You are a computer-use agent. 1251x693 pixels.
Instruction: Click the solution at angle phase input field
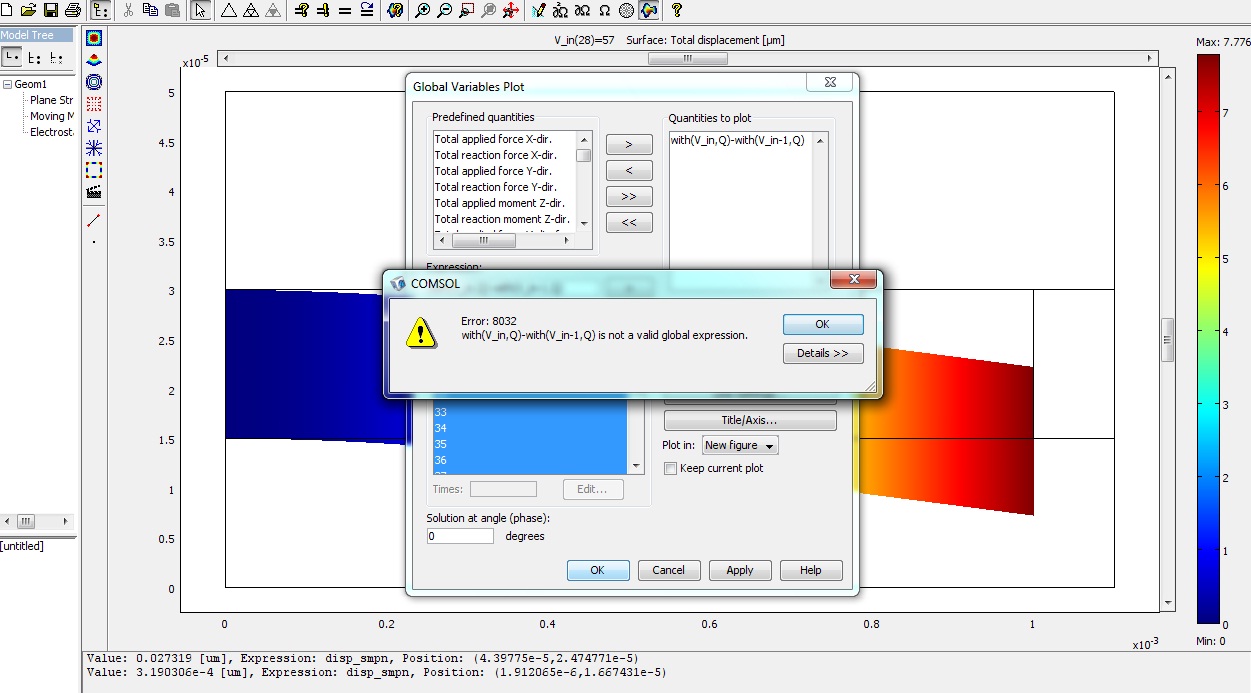click(x=460, y=536)
